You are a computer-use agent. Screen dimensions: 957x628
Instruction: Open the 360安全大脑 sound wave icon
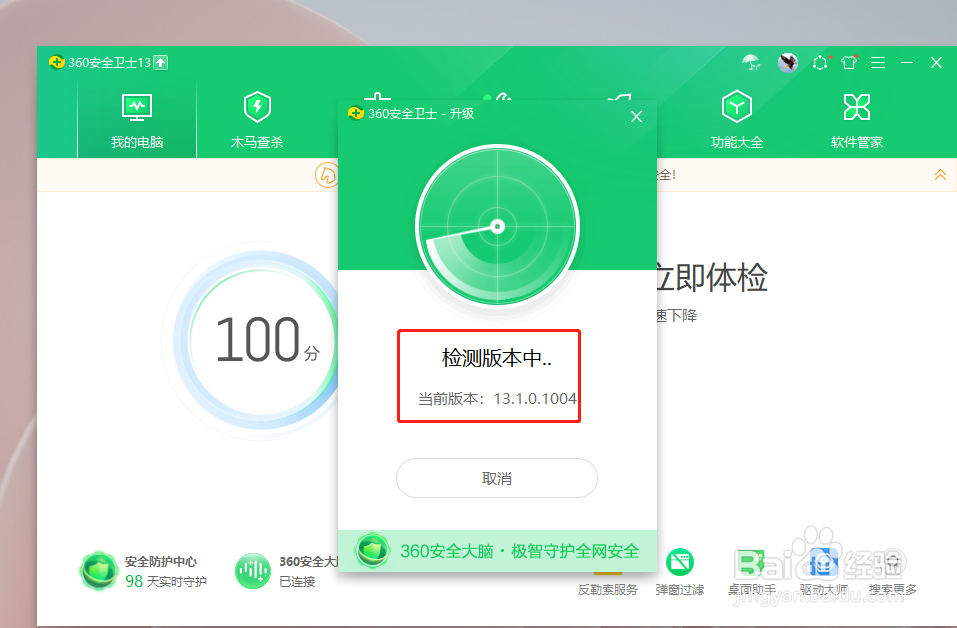pyautogui.click(x=253, y=571)
